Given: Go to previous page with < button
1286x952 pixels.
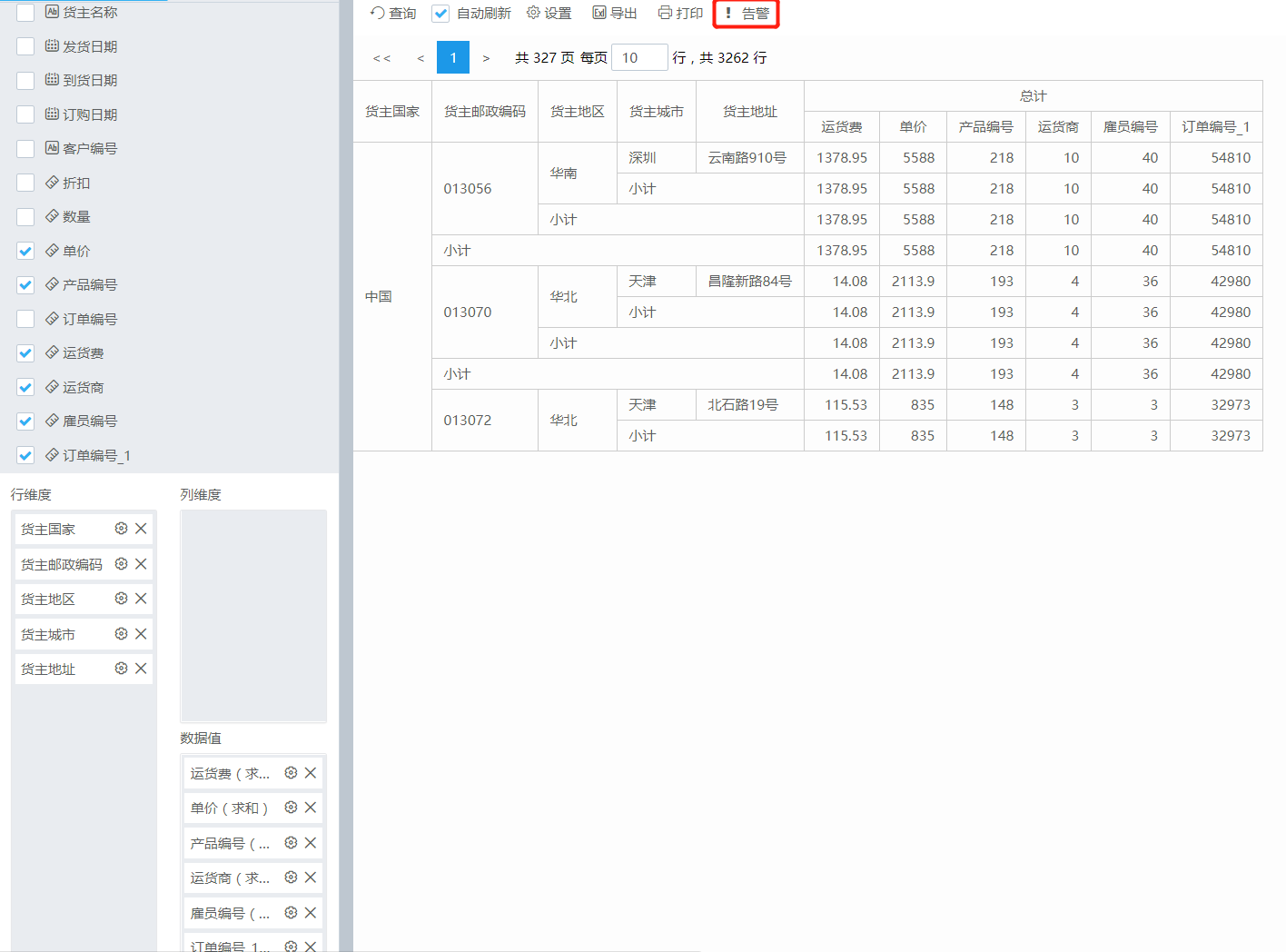Looking at the screenshot, I should [x=420, y=58].
